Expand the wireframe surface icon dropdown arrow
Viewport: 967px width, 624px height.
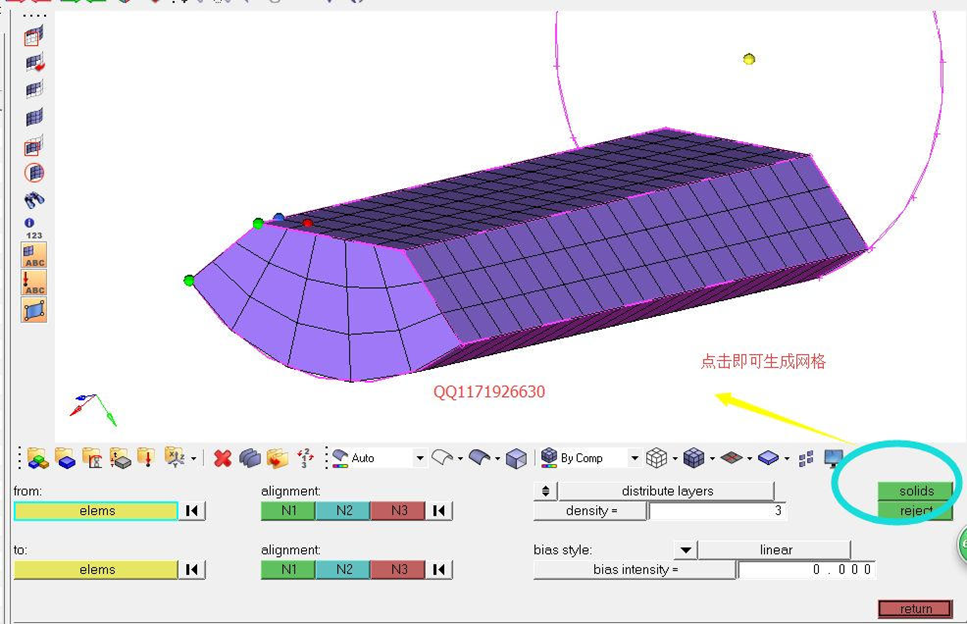tap(460, 459)
